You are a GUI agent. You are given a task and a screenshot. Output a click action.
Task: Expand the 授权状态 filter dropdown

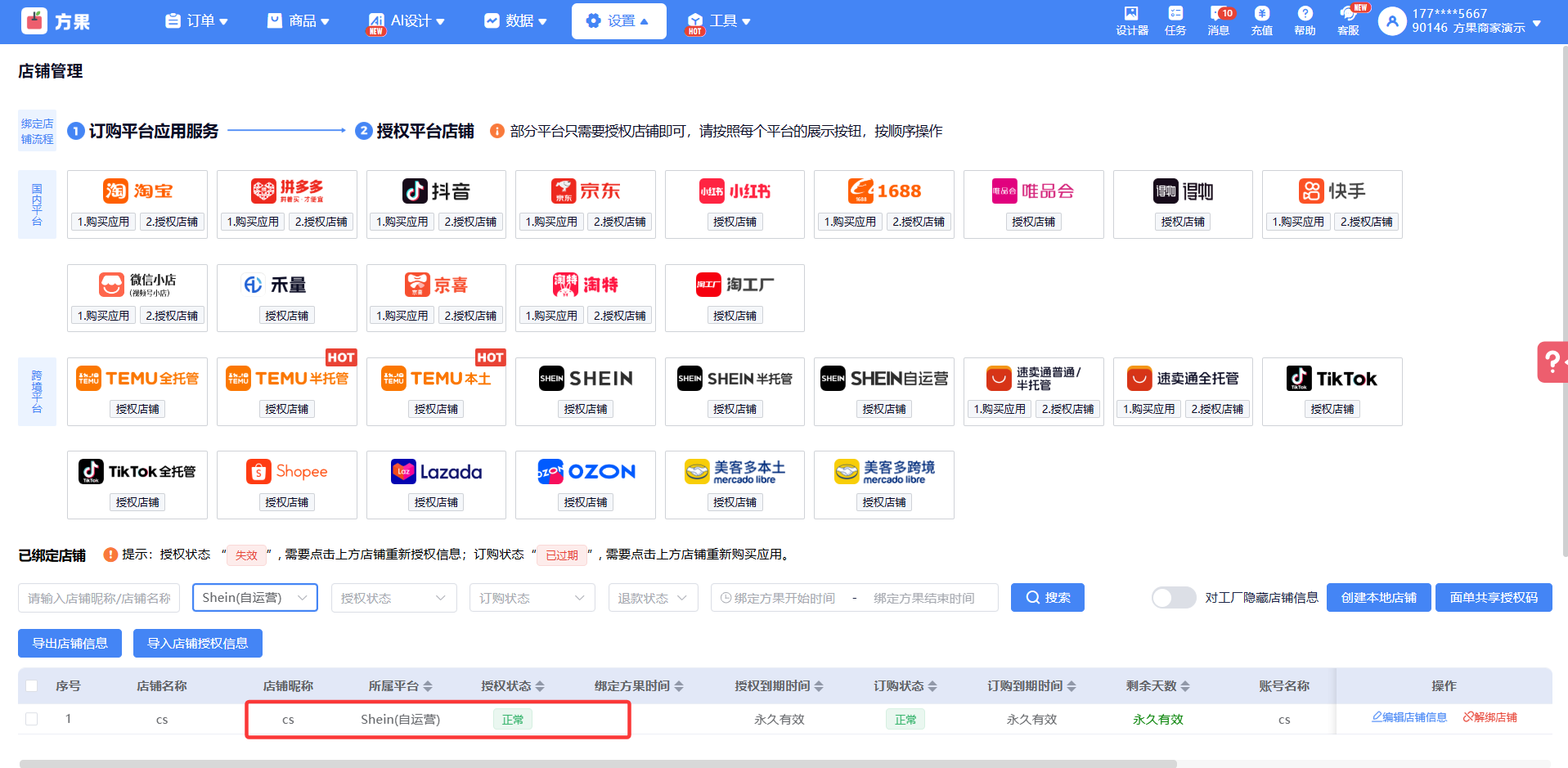point(393,598)
